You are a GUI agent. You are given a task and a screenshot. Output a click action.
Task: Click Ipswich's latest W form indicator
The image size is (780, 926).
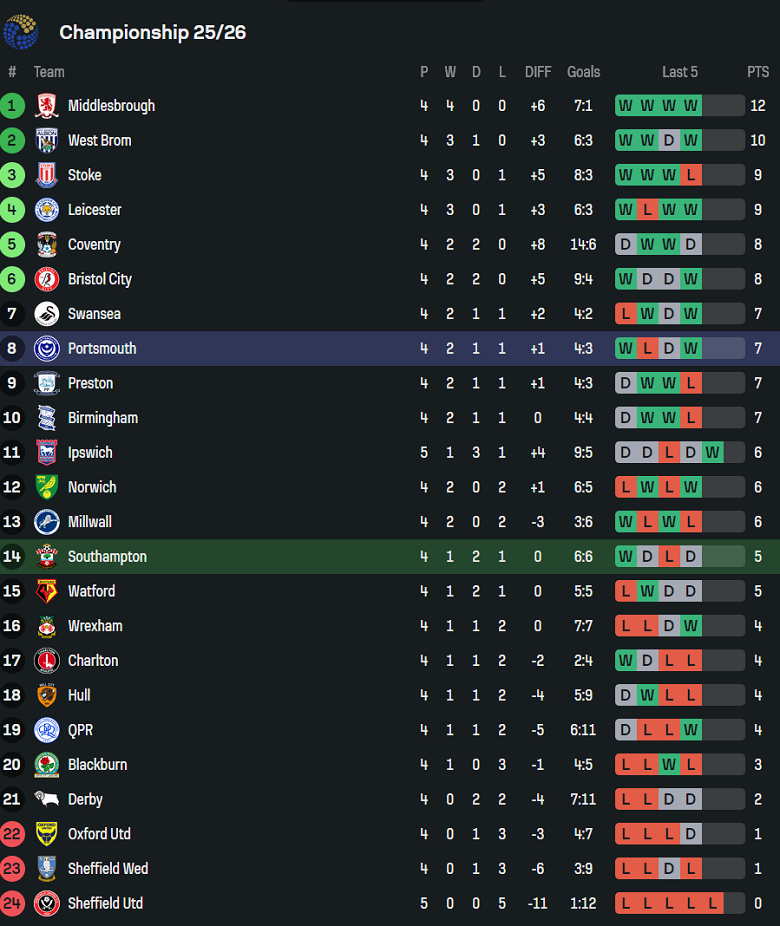(x=712, y=452)
